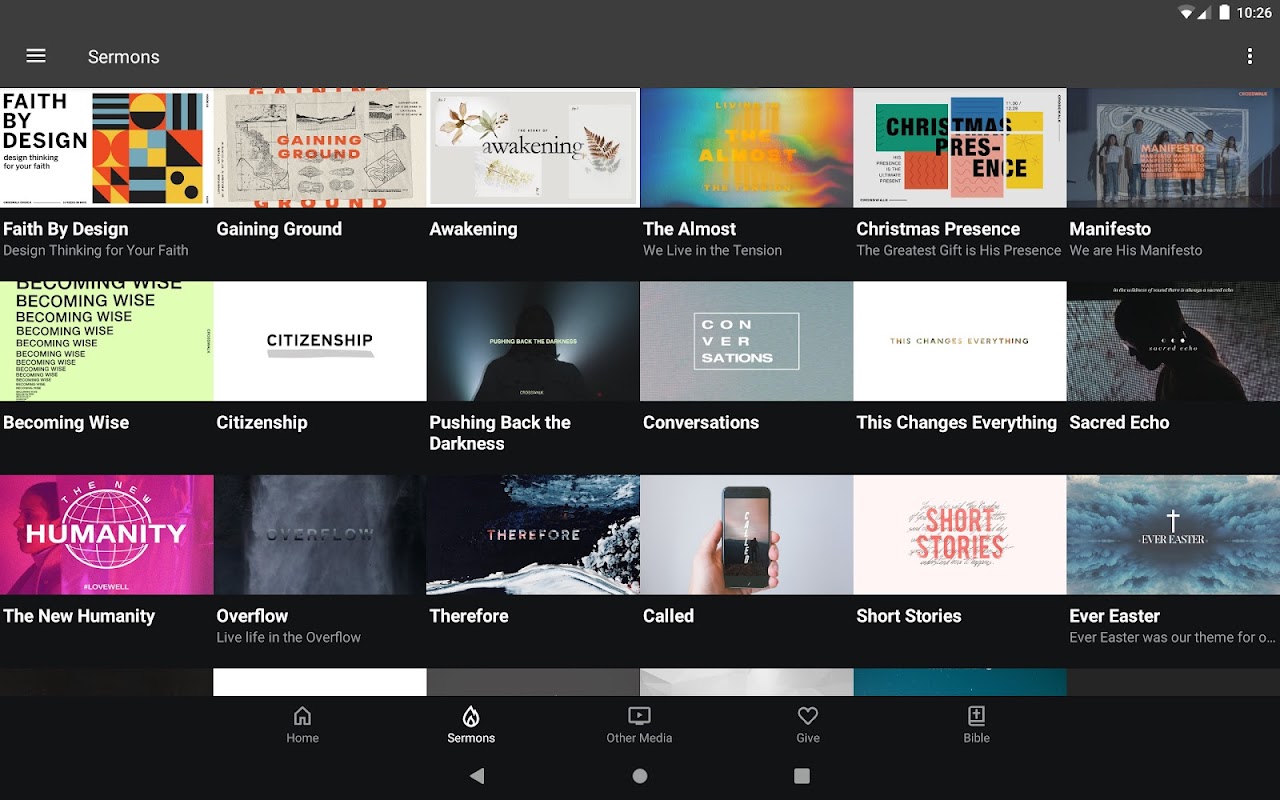Image resolution: width=1280 pixels, height=800 pixels.
Task: Select the "Sacred Echo" title
Action: coord(1120,423)
